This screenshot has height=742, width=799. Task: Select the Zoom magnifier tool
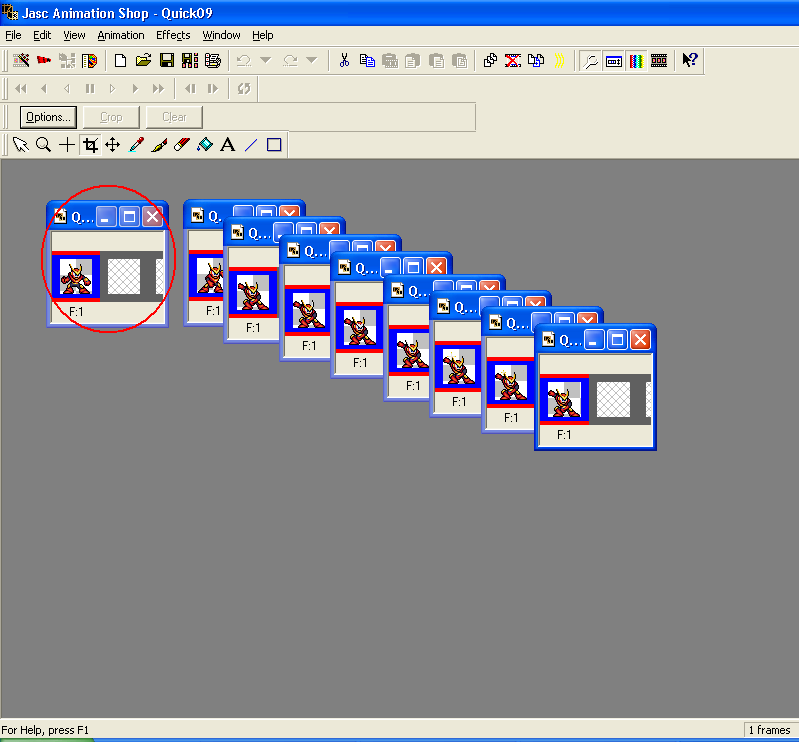pyautogui.click(x=43, y=145)
